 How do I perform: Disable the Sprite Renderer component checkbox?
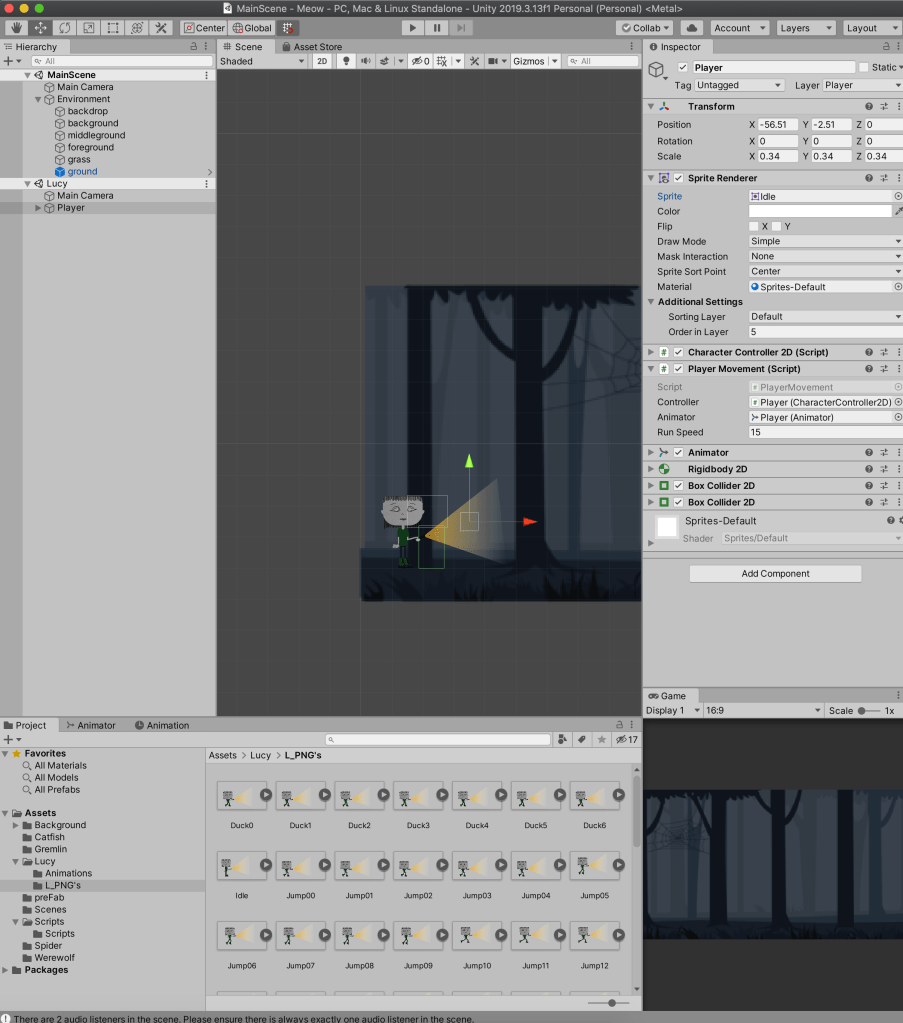tap(678, 178)
